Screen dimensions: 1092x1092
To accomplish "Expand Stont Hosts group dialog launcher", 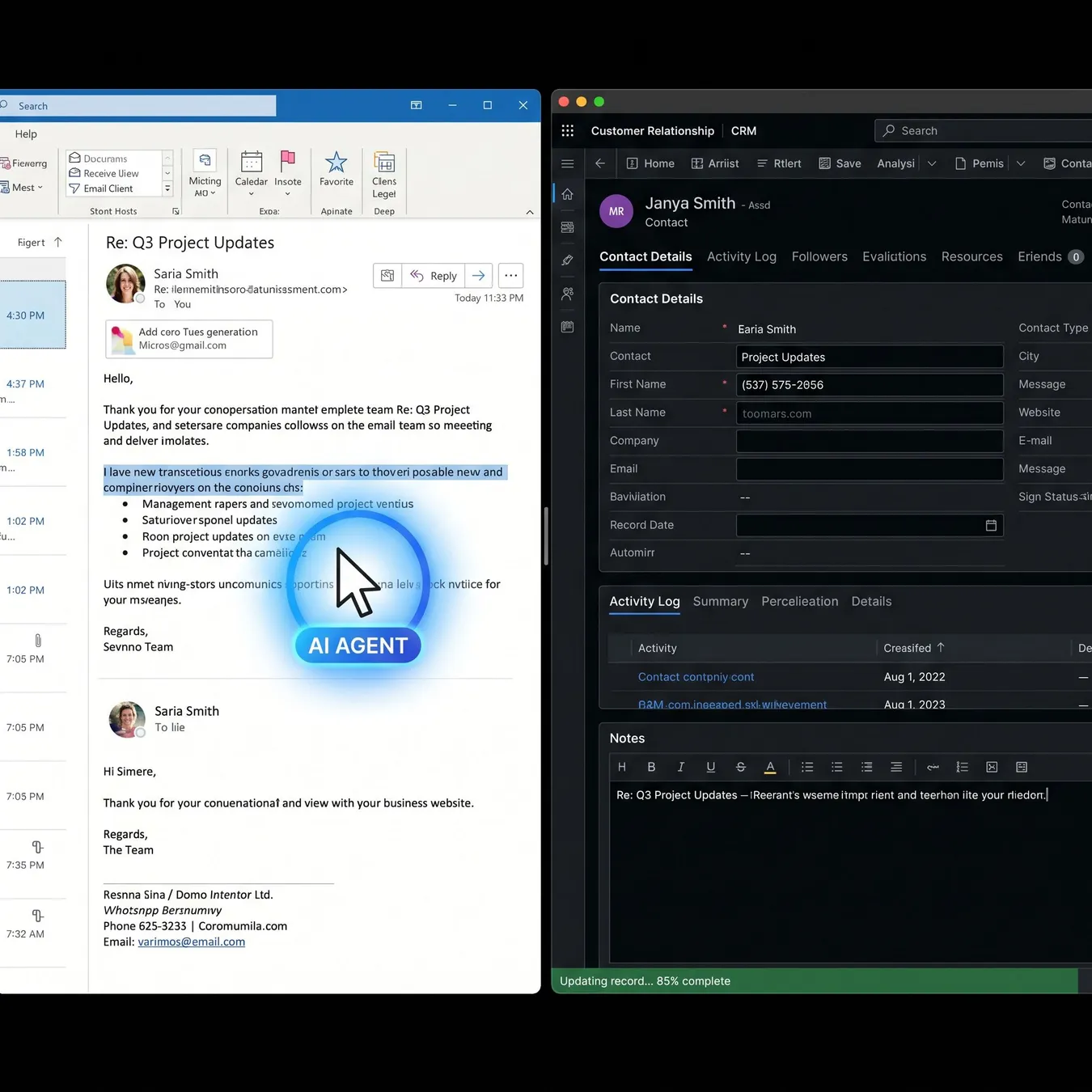I will 176,211.
